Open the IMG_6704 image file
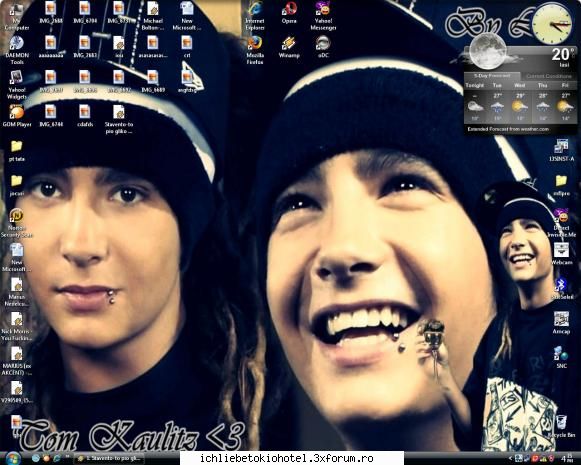The height and width of the screenshot is (465, 581). point(85,13)
